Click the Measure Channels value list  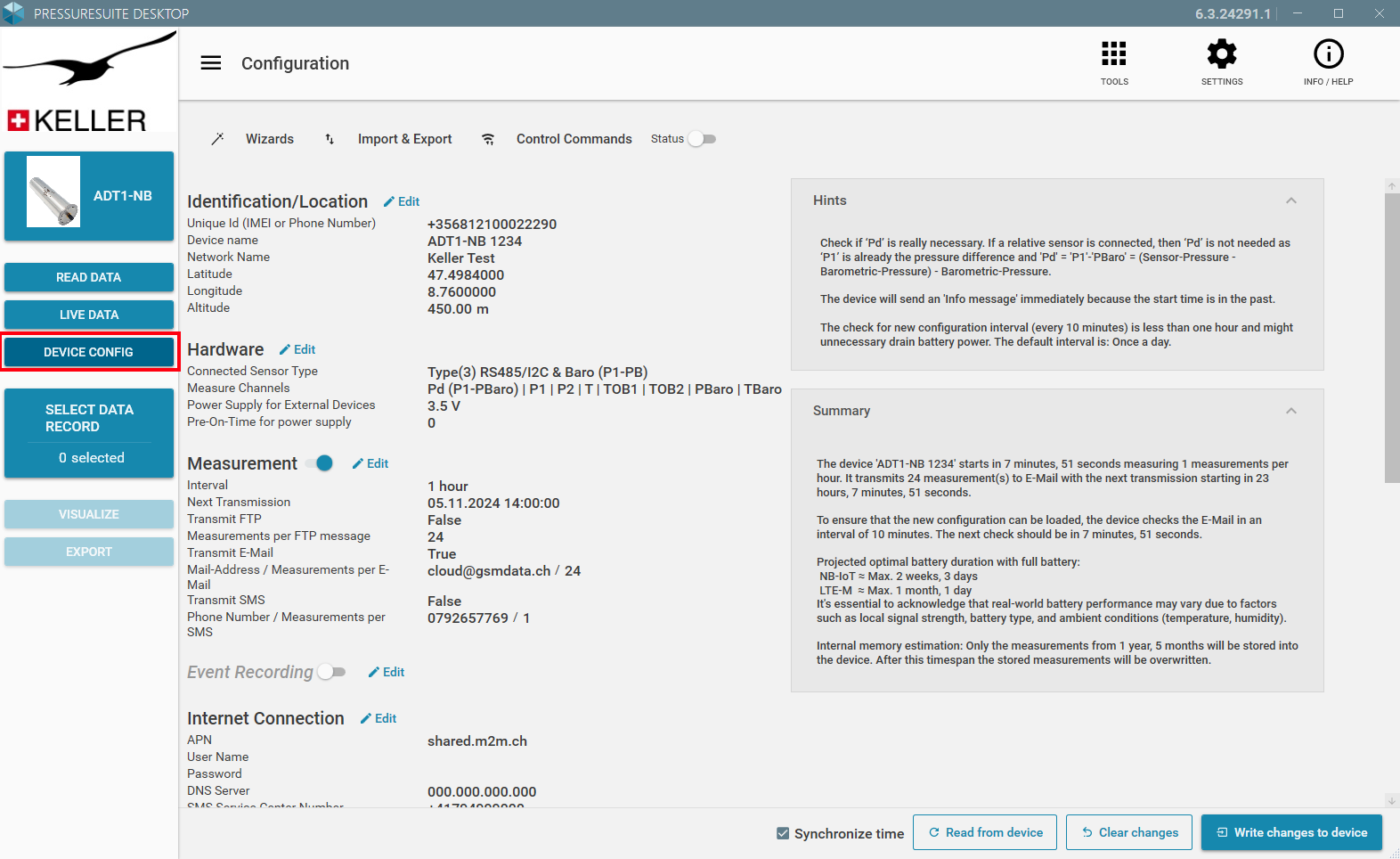click(x=605, y=389)
